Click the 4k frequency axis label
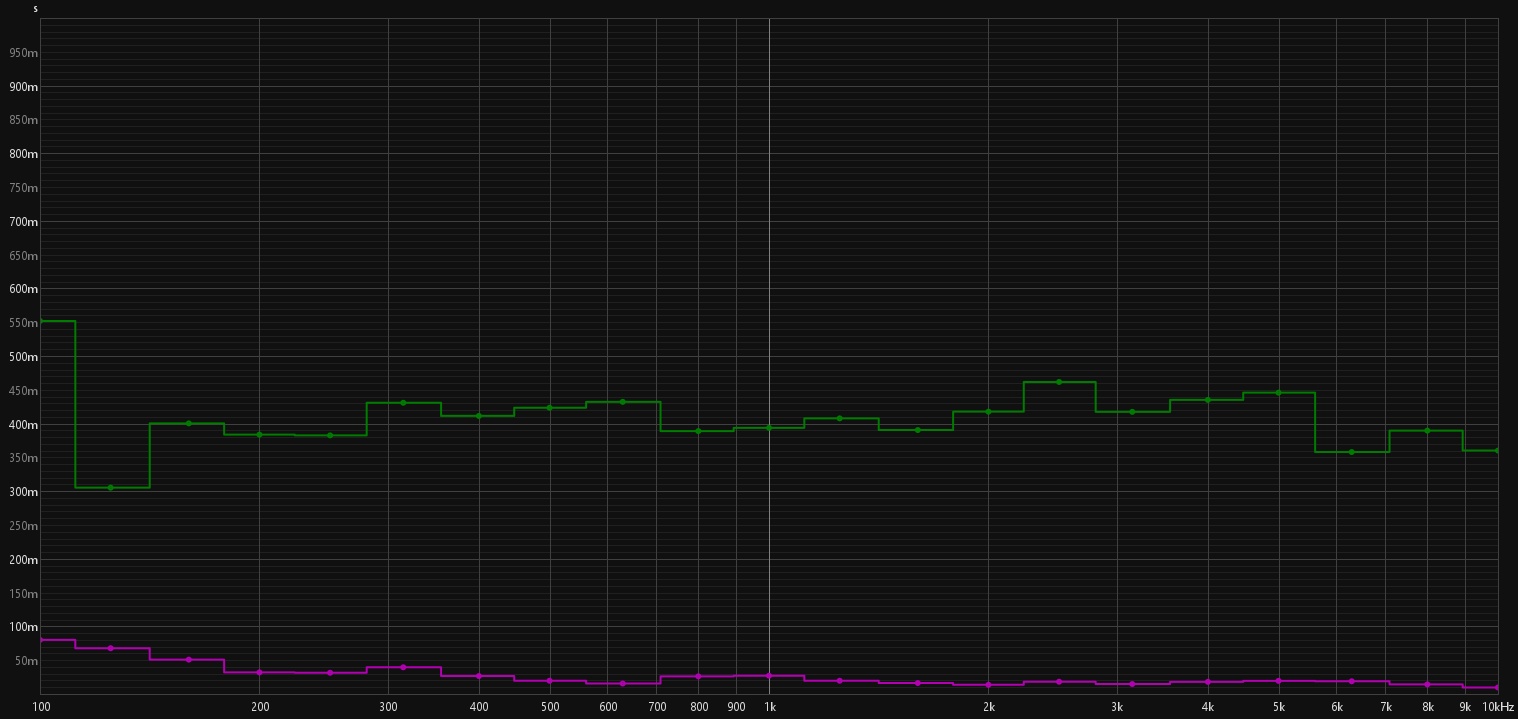This screenshot has width=1518, height=719. pyautogui.click(x=1208, y=707)
